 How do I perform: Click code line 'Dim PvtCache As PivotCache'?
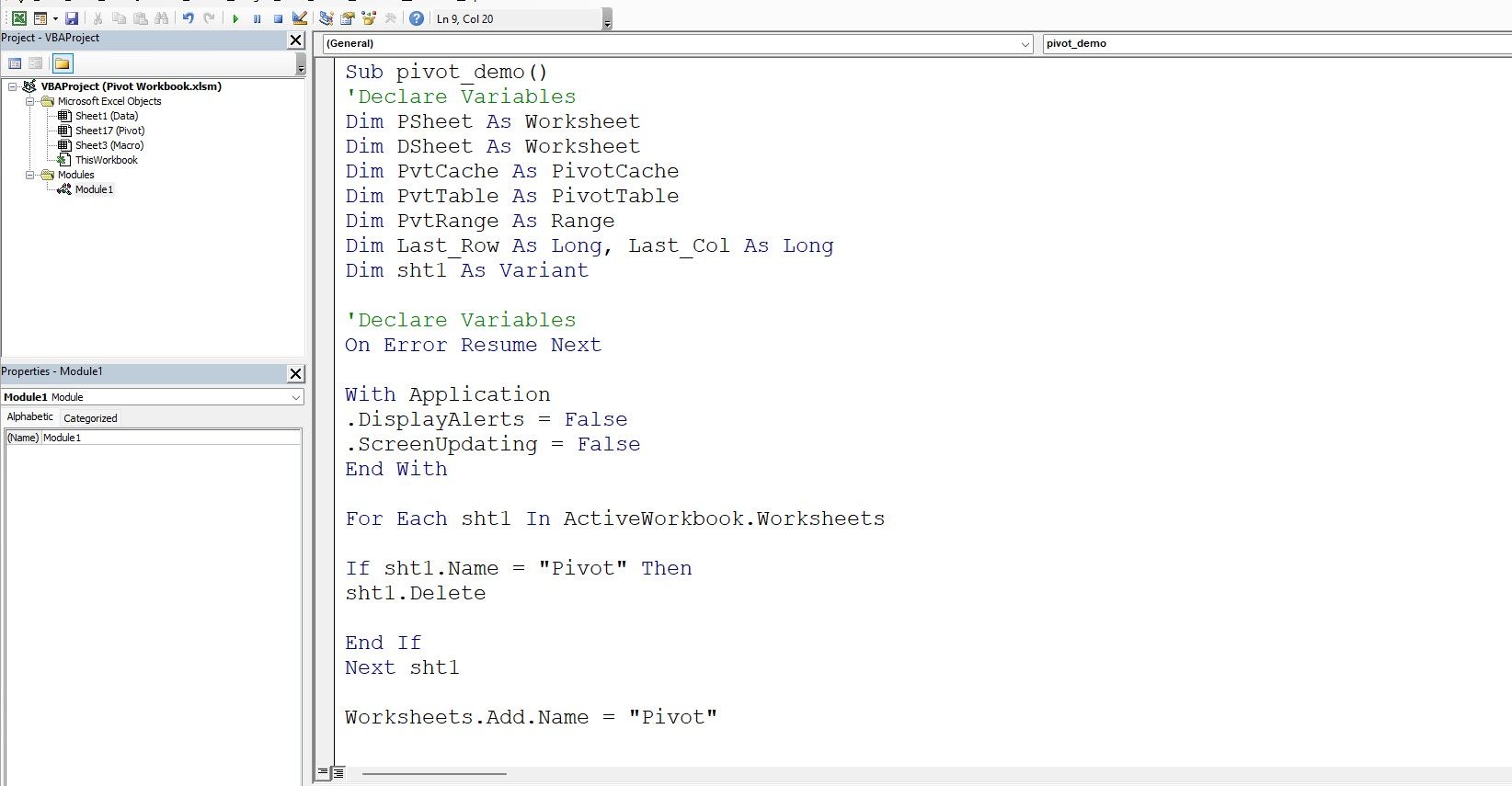tap(511, 171)
